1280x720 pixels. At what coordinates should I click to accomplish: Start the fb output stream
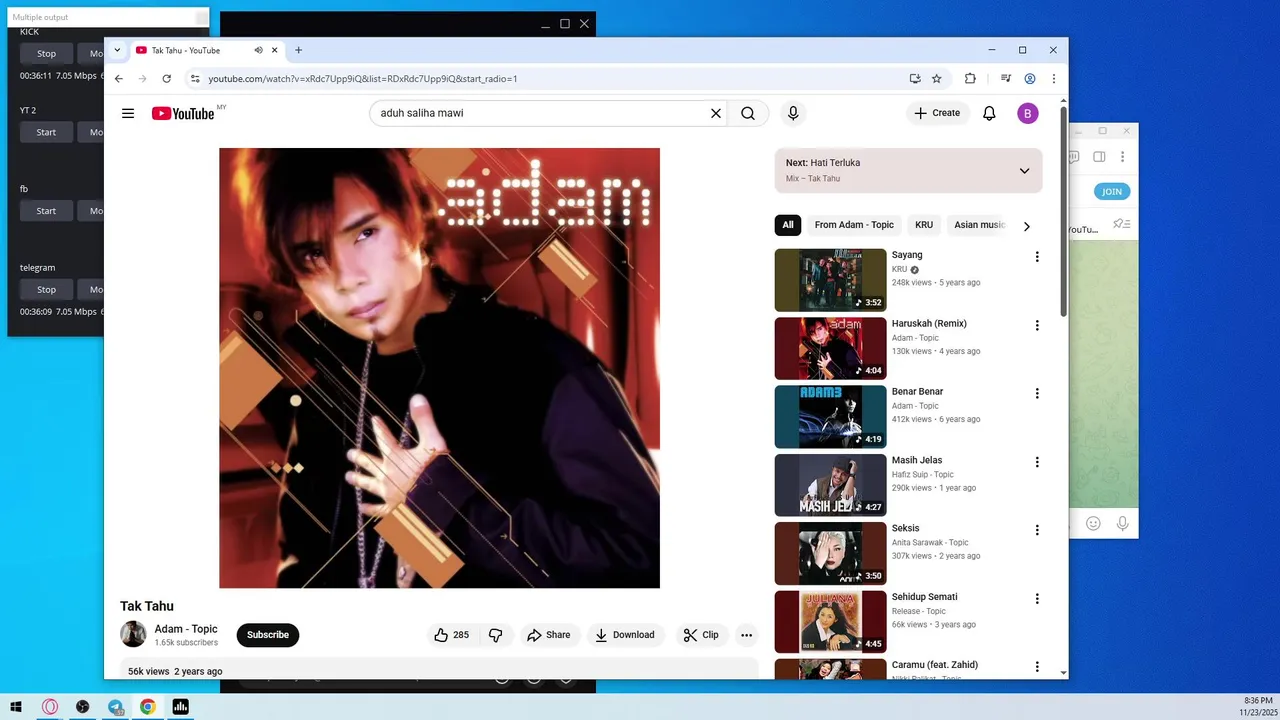click(46, 211)
